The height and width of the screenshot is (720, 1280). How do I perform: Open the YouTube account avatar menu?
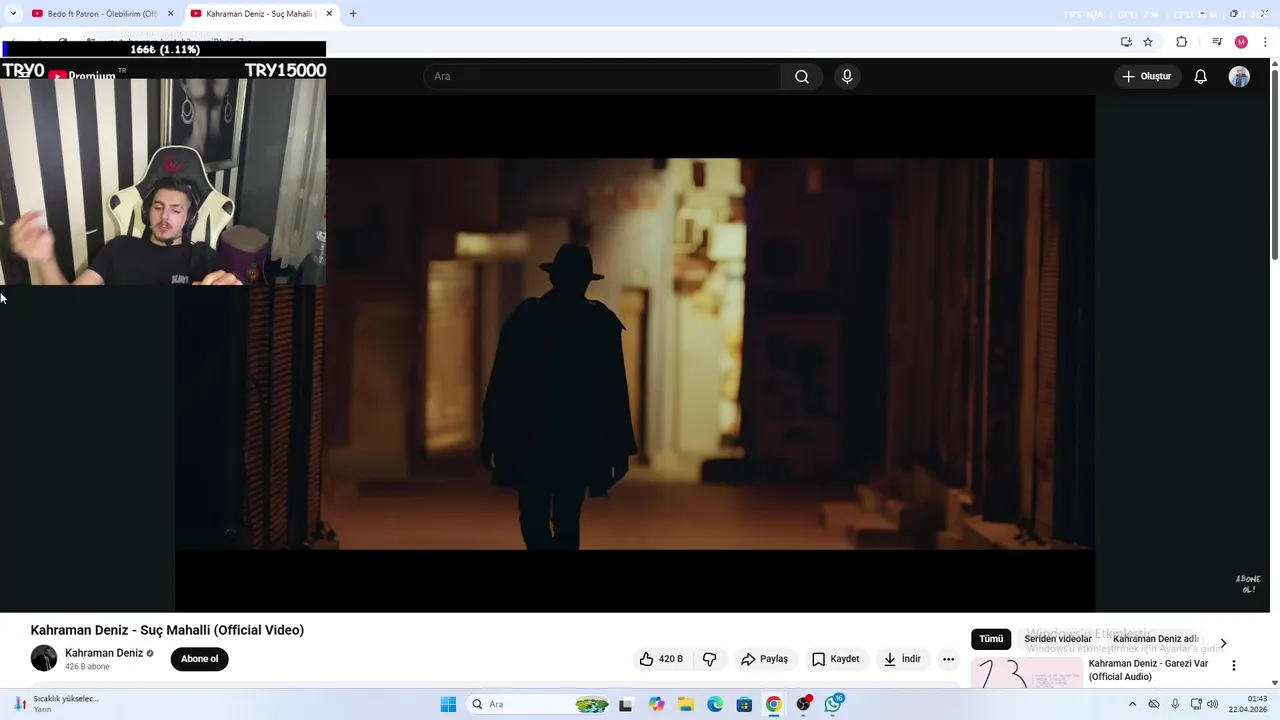click(1239, 77)
